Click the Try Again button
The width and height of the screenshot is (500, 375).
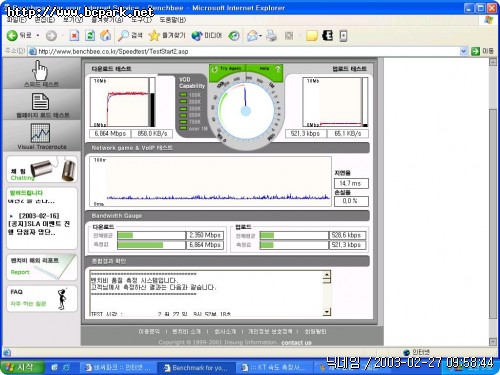pos(227,69)
